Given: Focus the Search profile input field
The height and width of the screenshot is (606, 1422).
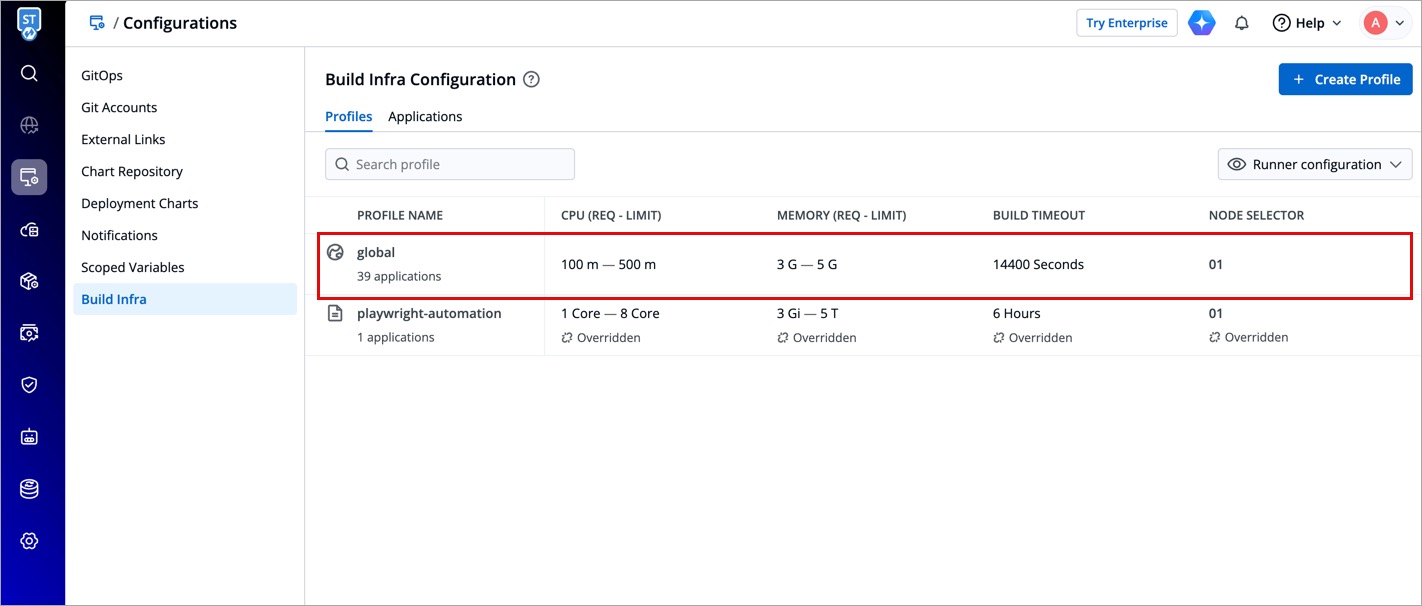Looking at the screenshot, I should (450, 165).
